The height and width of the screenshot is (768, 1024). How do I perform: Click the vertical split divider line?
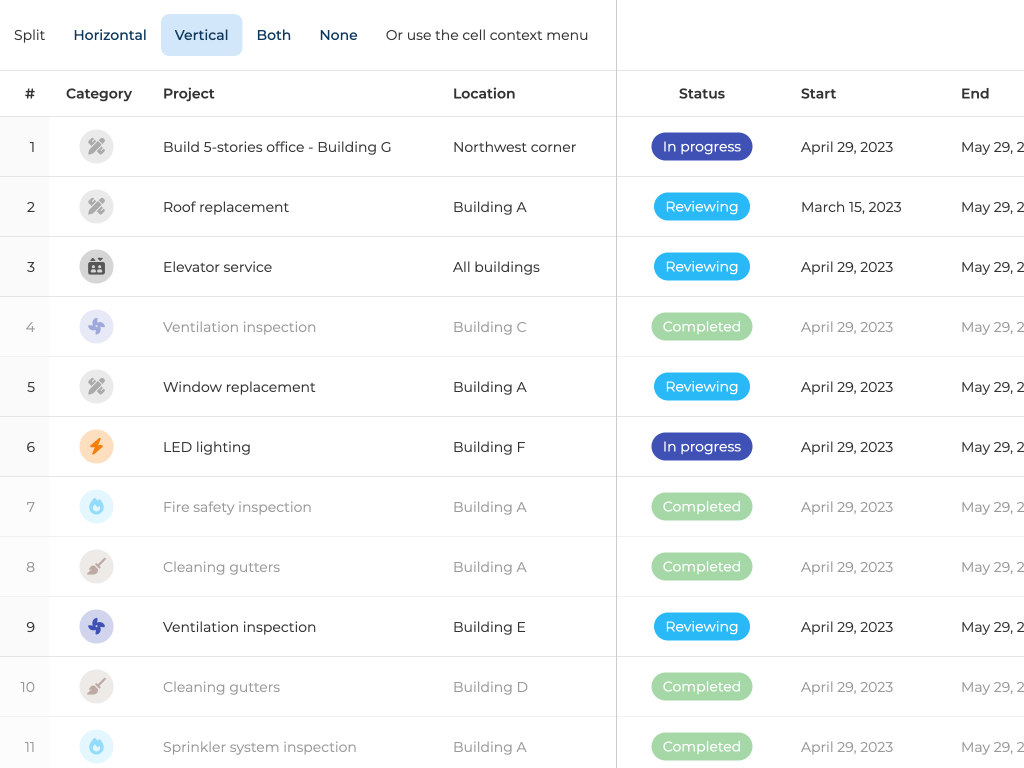click(x=616, y=400)
